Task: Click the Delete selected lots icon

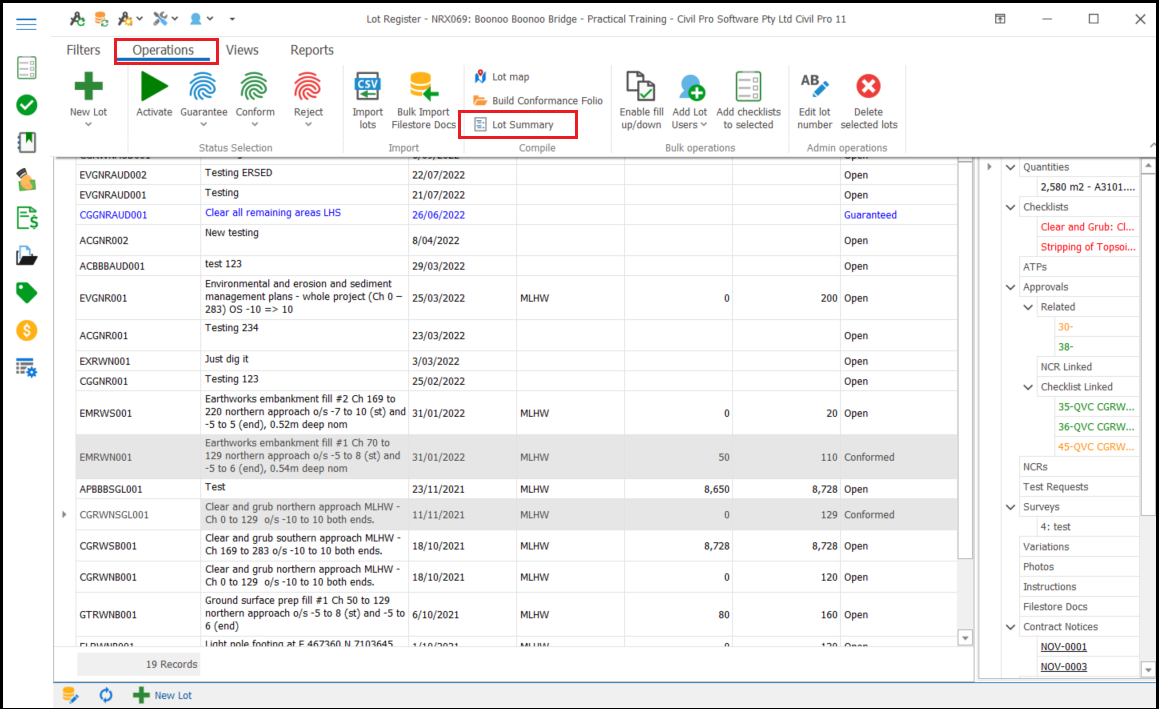Action: pos(868,86)
